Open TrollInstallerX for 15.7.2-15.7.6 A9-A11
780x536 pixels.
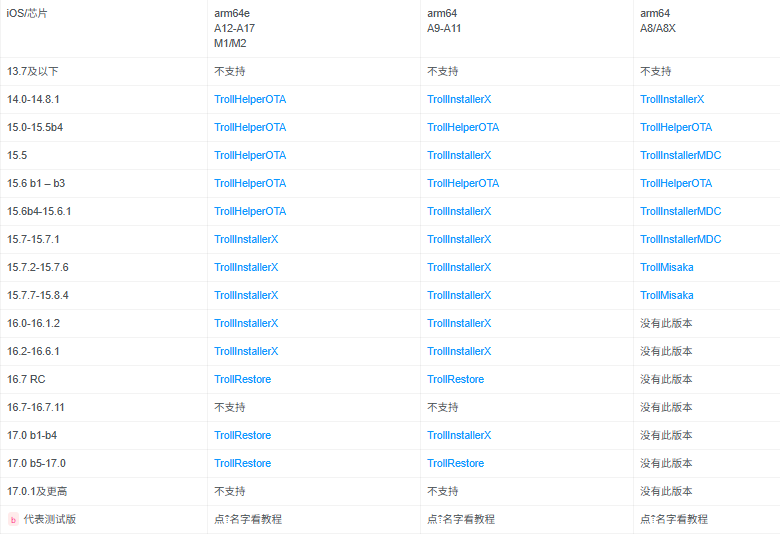click(459, 267)
